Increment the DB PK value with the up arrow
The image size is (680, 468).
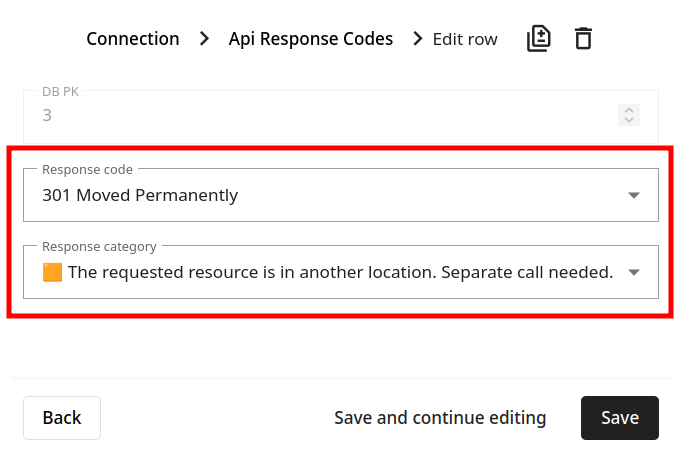pyautogui.click(x=629, y=110)
